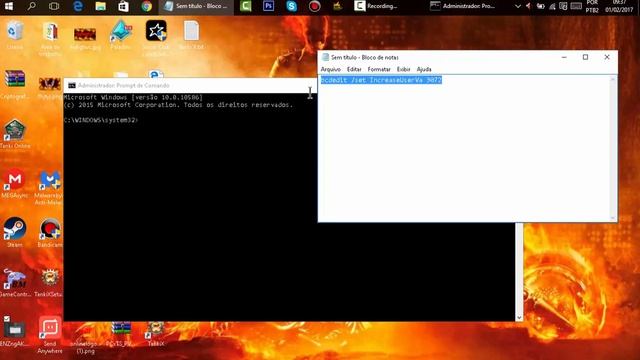The image size is (640, 360).
Task: Open Task View on the taskbar
Action: pyautogui.click(x=54, y=6)
